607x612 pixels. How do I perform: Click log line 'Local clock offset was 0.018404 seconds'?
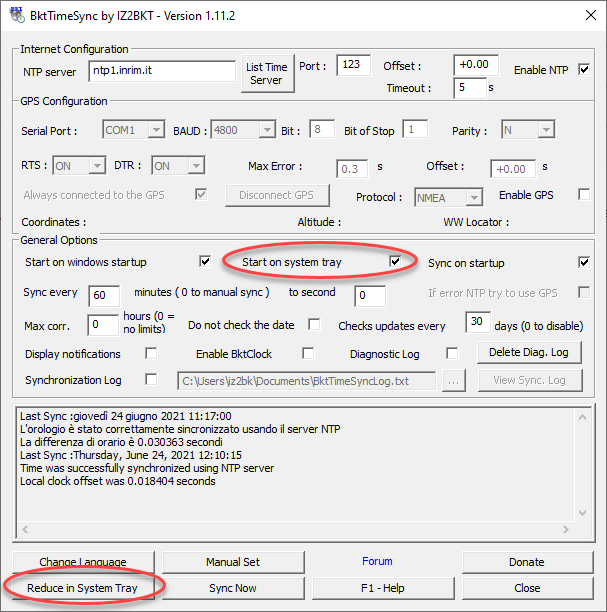117,481
